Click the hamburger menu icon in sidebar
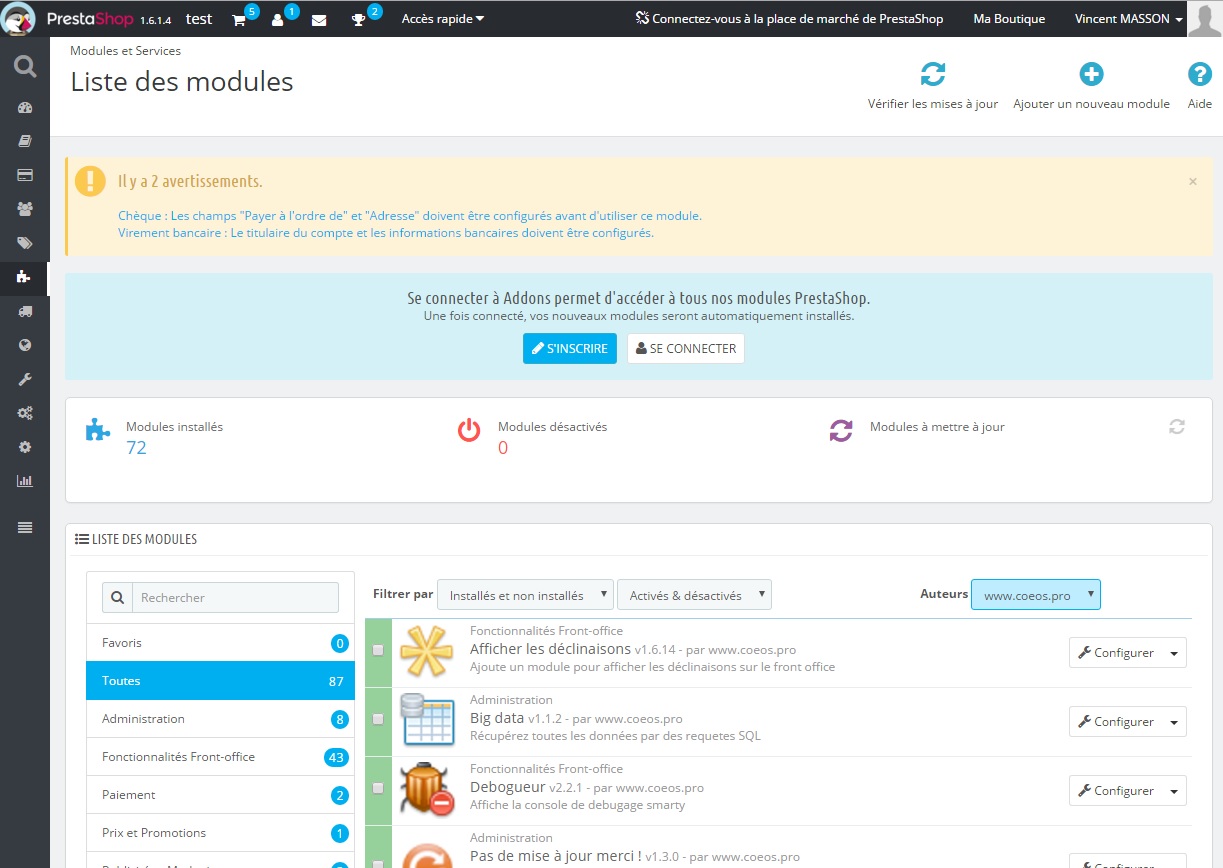 25,527
